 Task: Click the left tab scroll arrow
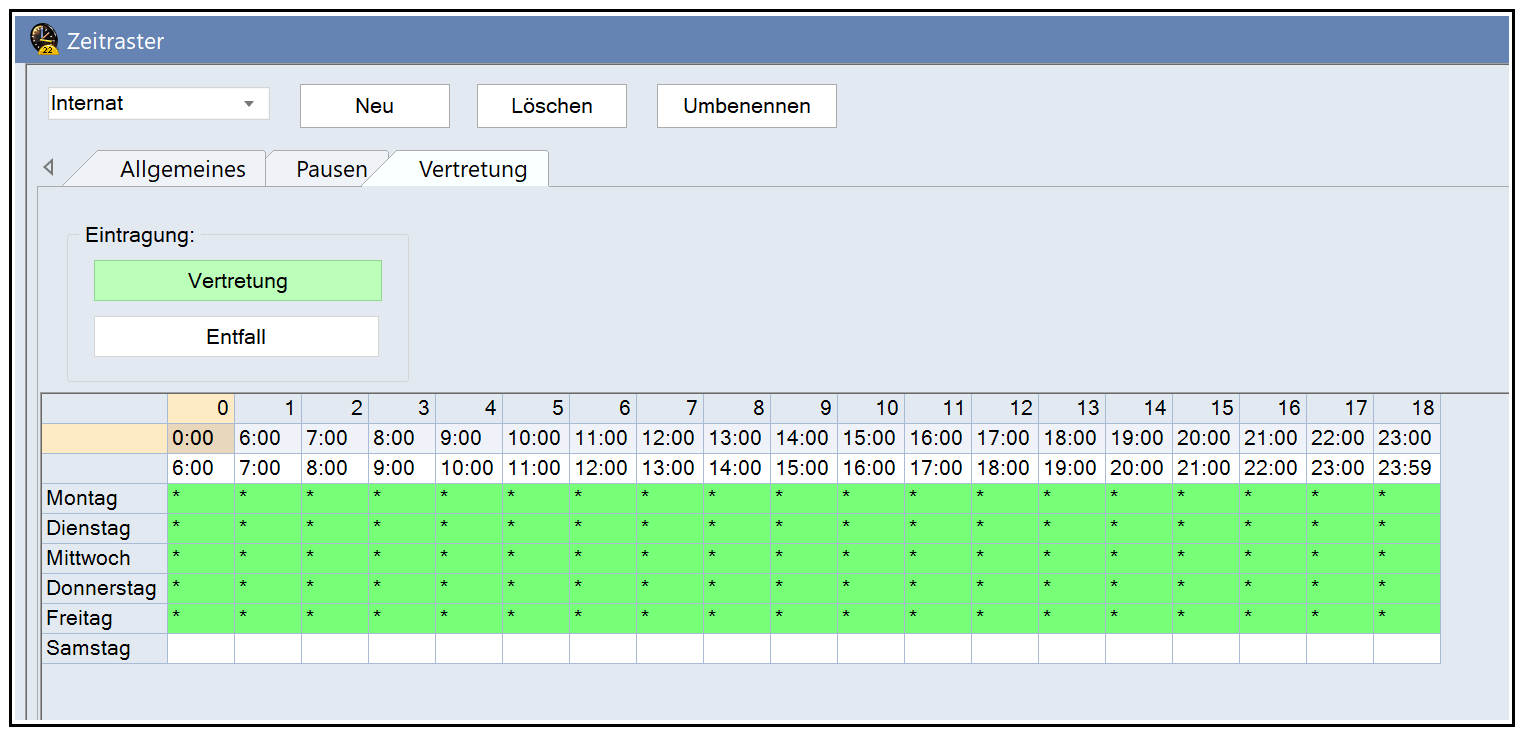(x=48, y=167)
